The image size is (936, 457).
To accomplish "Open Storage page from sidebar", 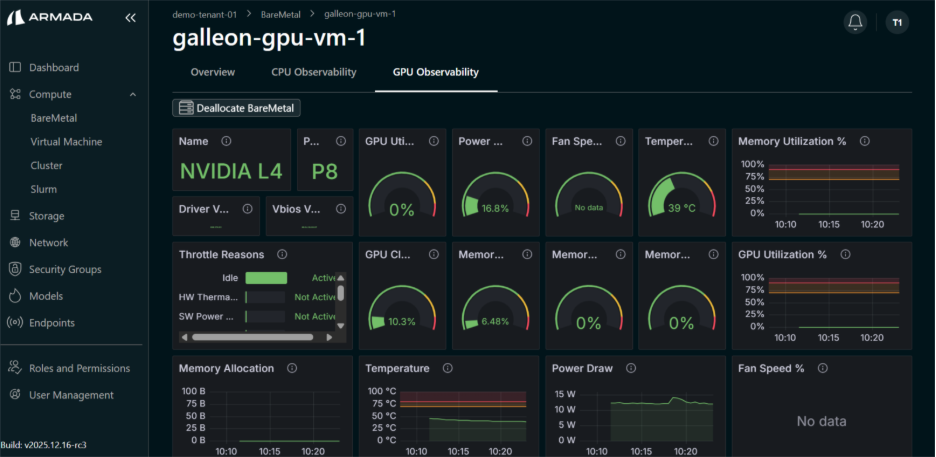I will point(47,216).
